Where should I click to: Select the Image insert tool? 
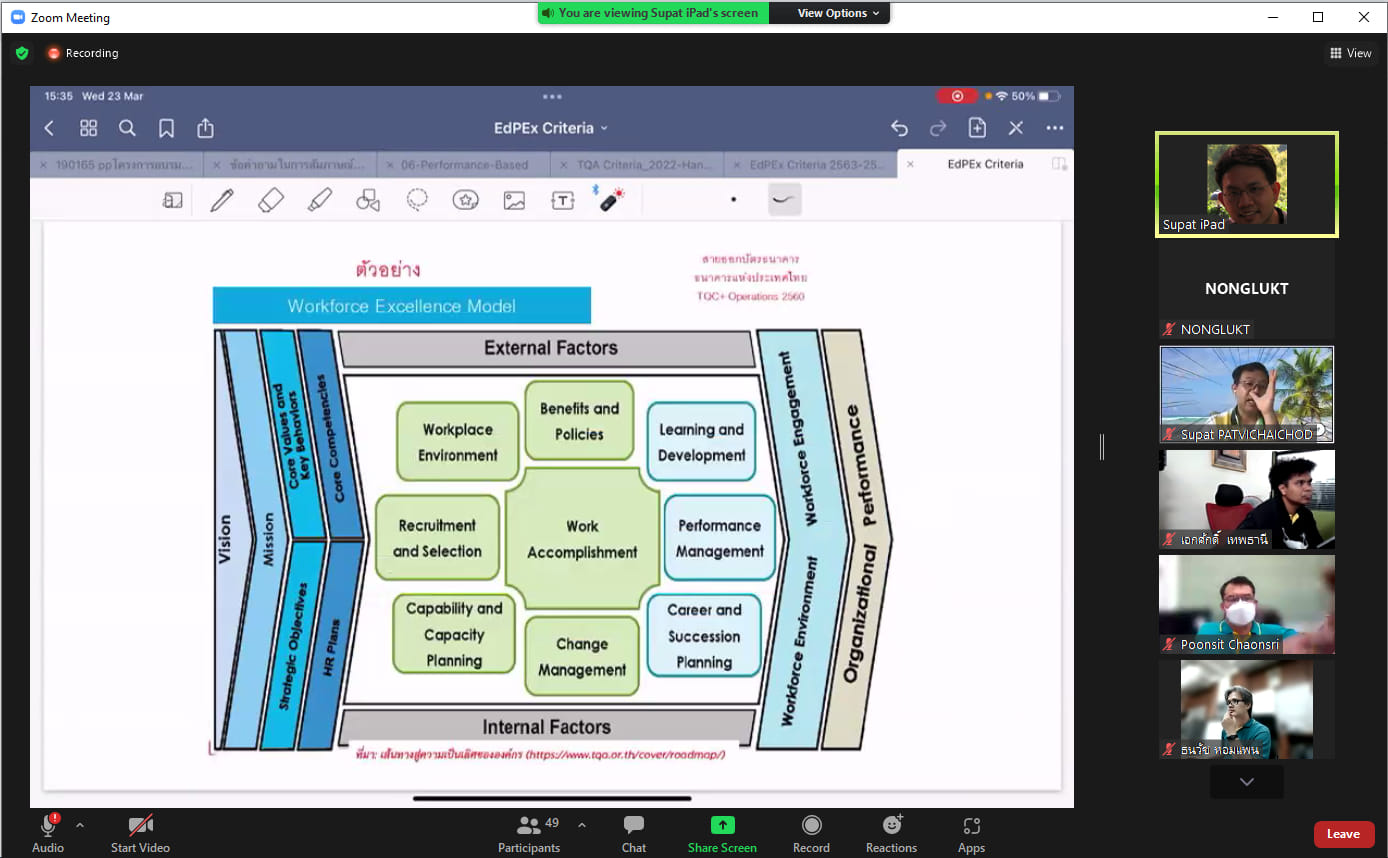pos(514,201)
